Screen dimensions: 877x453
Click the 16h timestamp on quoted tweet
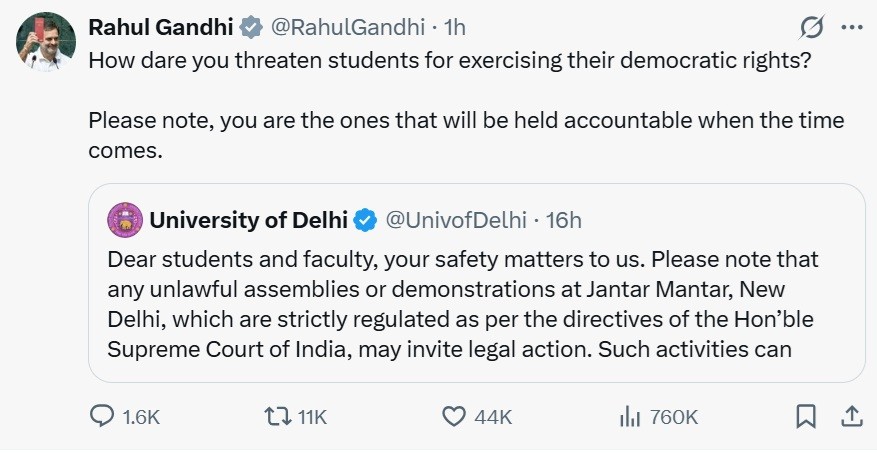coord(564,220)
